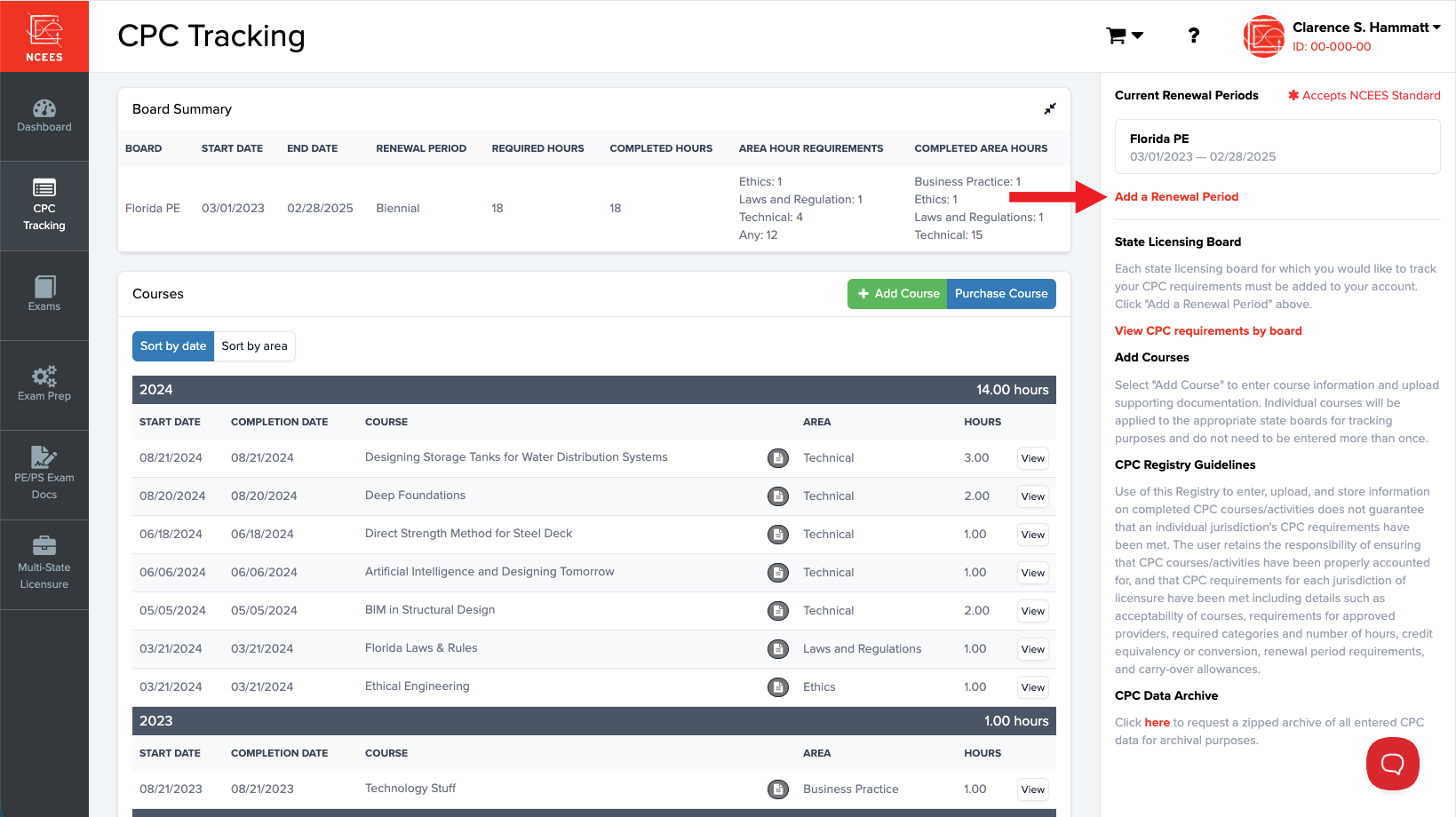1456x817 pixels.
Task: View the Technology Stuff course
Action: (1033, 789)
